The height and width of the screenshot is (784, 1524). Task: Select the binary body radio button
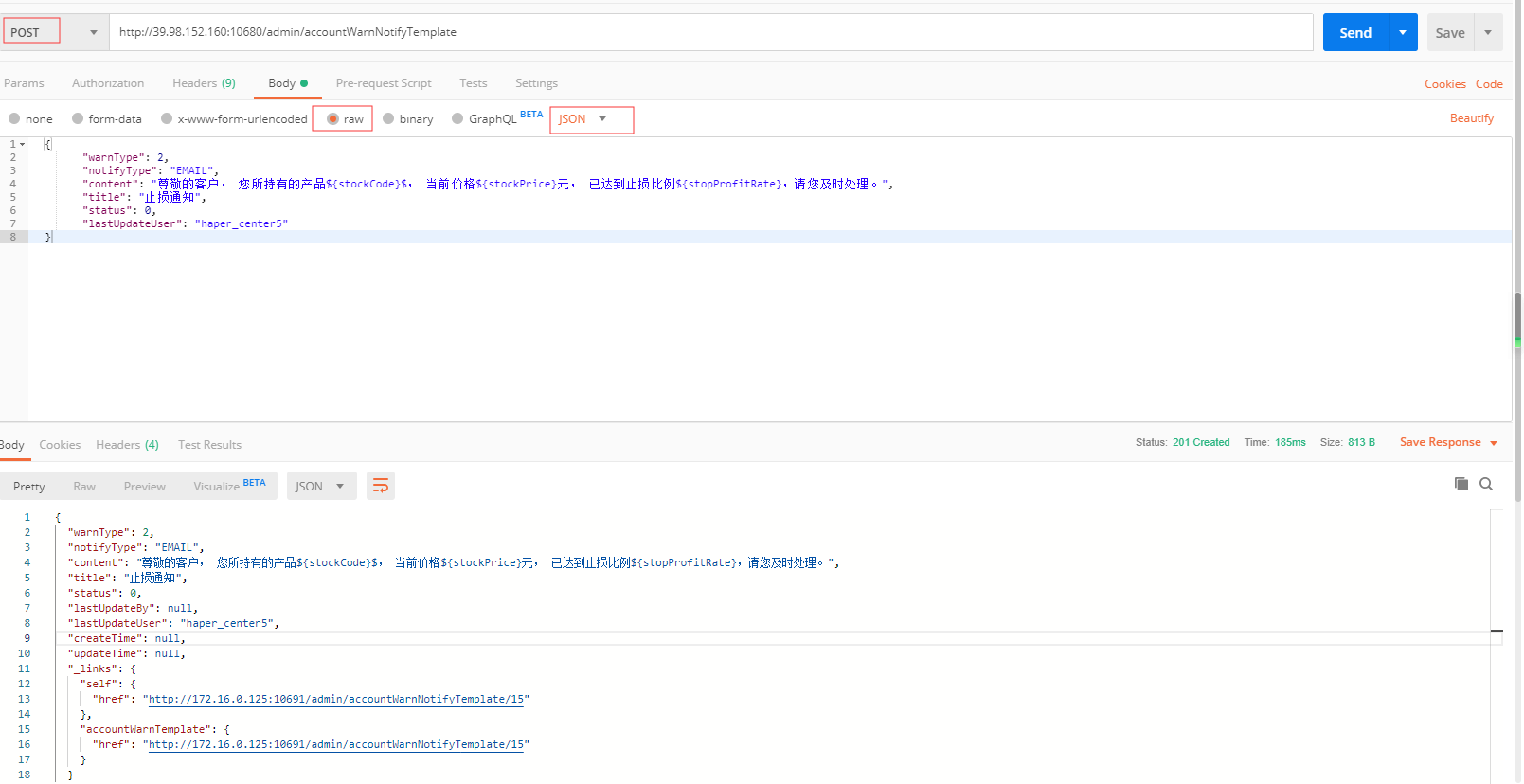388,118
